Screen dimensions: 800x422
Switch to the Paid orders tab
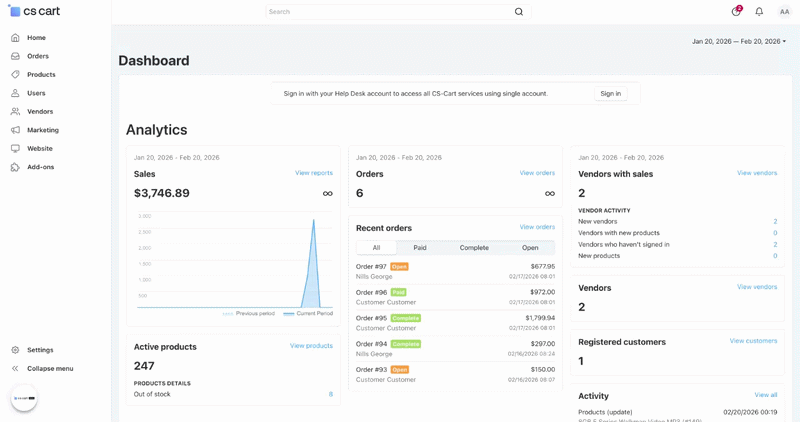(419, 248)
